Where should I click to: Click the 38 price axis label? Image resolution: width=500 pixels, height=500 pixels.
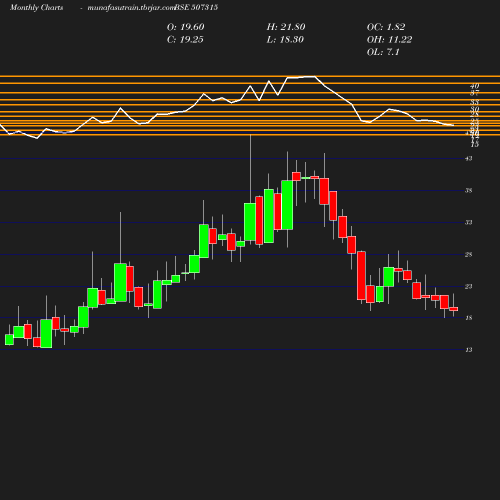click(469, 191)
